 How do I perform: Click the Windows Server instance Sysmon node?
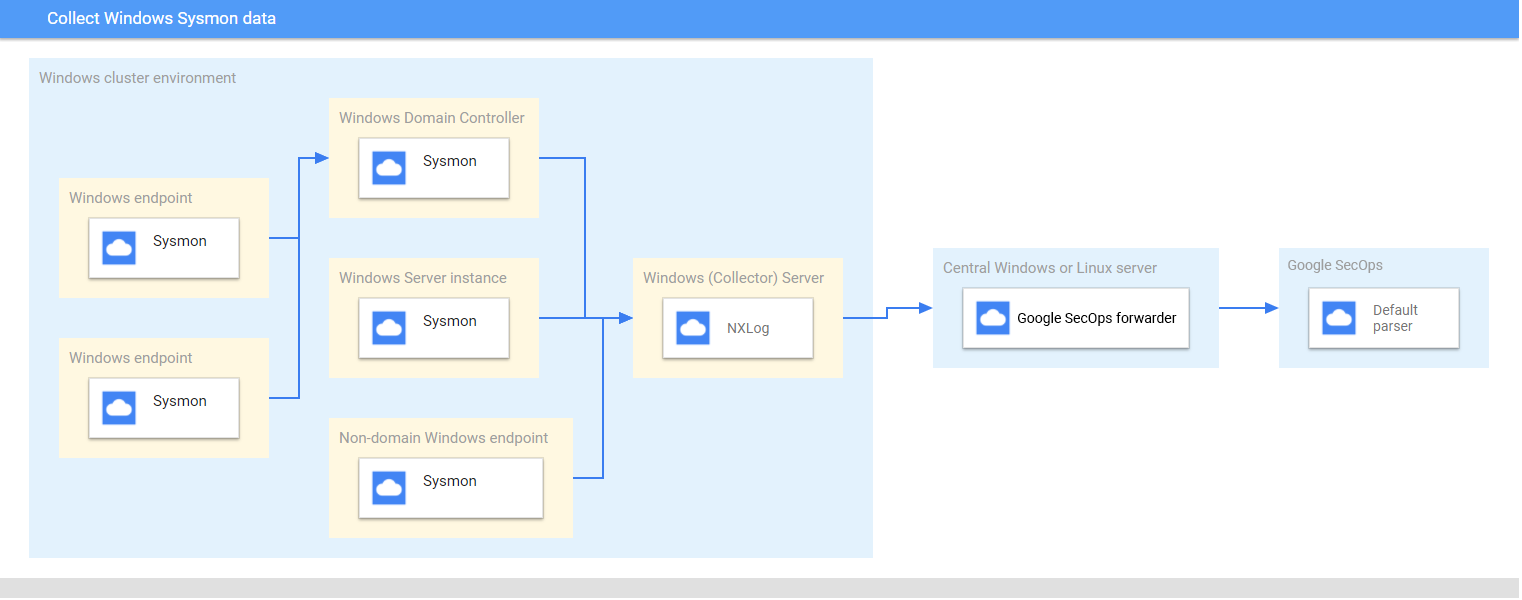433,327
